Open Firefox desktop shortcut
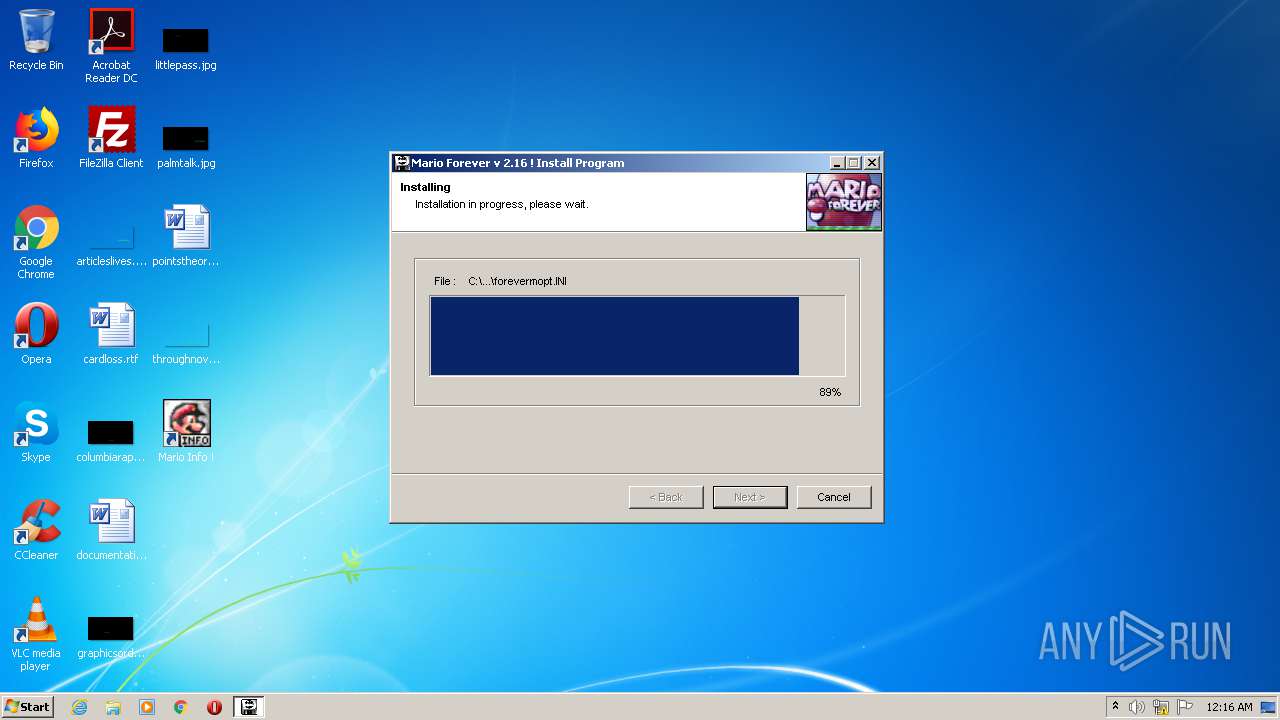Image resolution: width=1280 pixels, height=720 pixels. tap(36, 138)
